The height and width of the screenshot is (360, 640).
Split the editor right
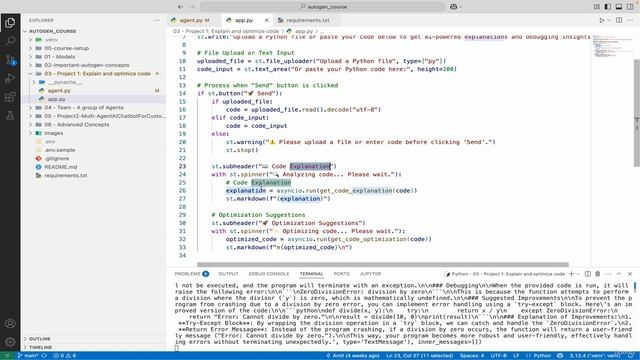[619, 20]
